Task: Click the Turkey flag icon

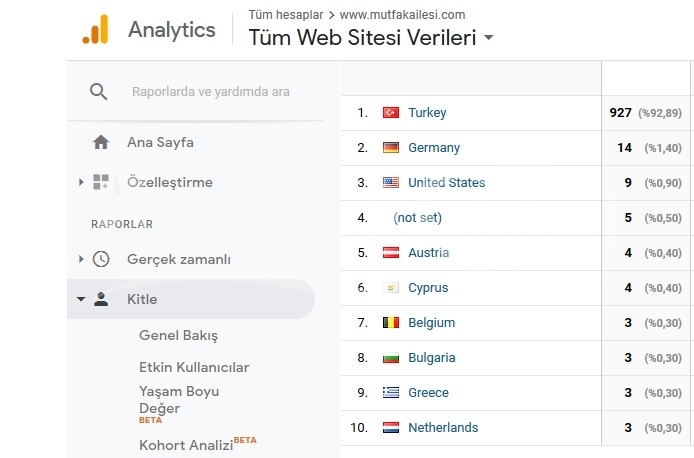Action: point(391,112)
